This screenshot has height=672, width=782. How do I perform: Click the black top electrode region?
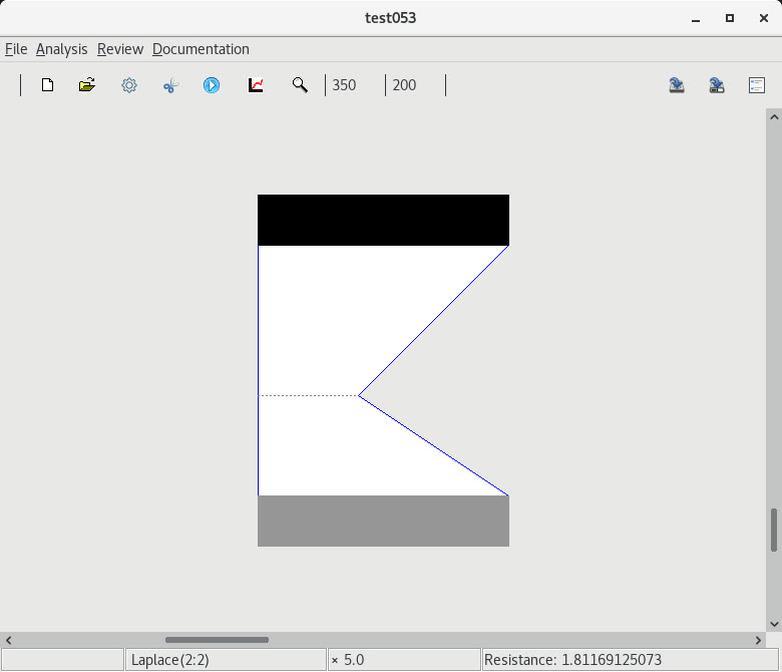(383, 220)
